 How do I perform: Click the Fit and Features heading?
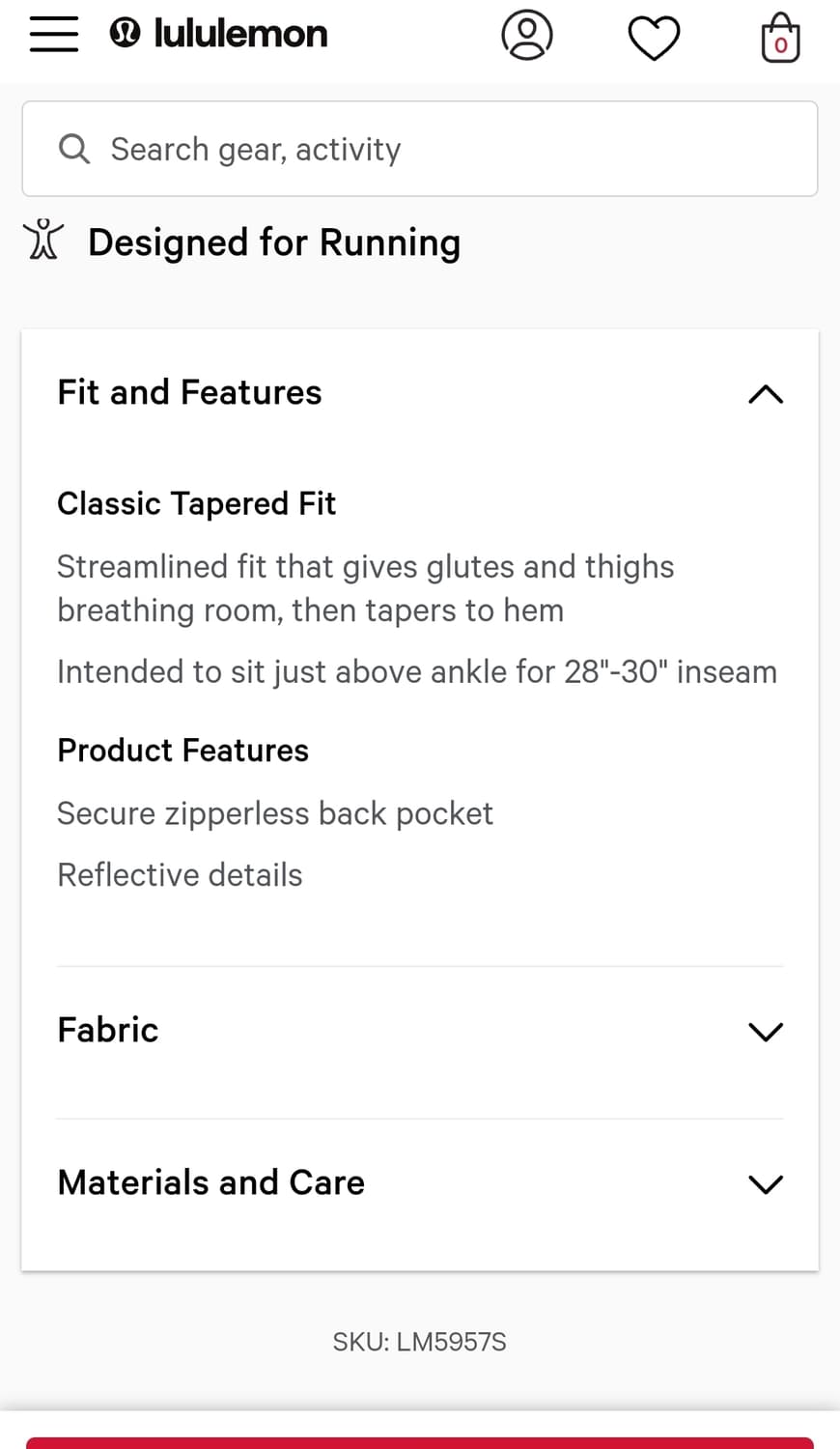(189, 392)
